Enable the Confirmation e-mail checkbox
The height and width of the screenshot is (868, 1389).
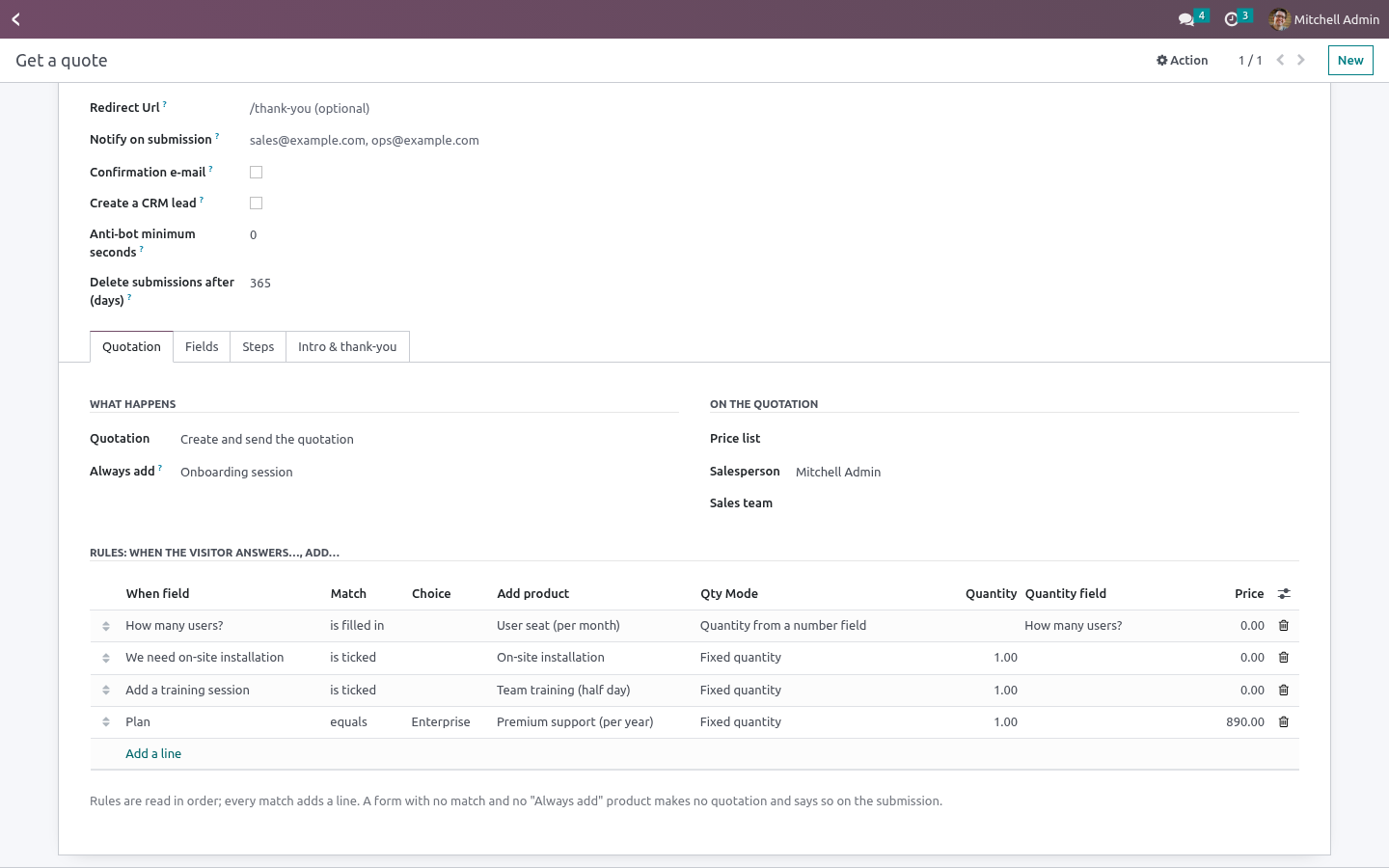click(x=256, y=173)
